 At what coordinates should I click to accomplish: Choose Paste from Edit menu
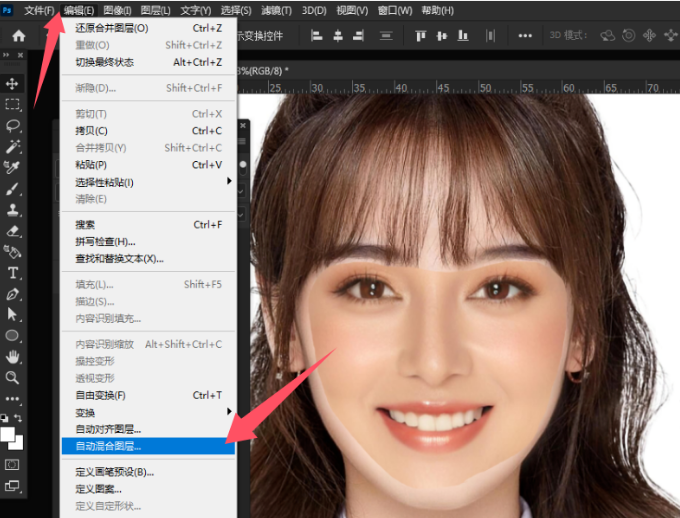[x=148, y=165]
